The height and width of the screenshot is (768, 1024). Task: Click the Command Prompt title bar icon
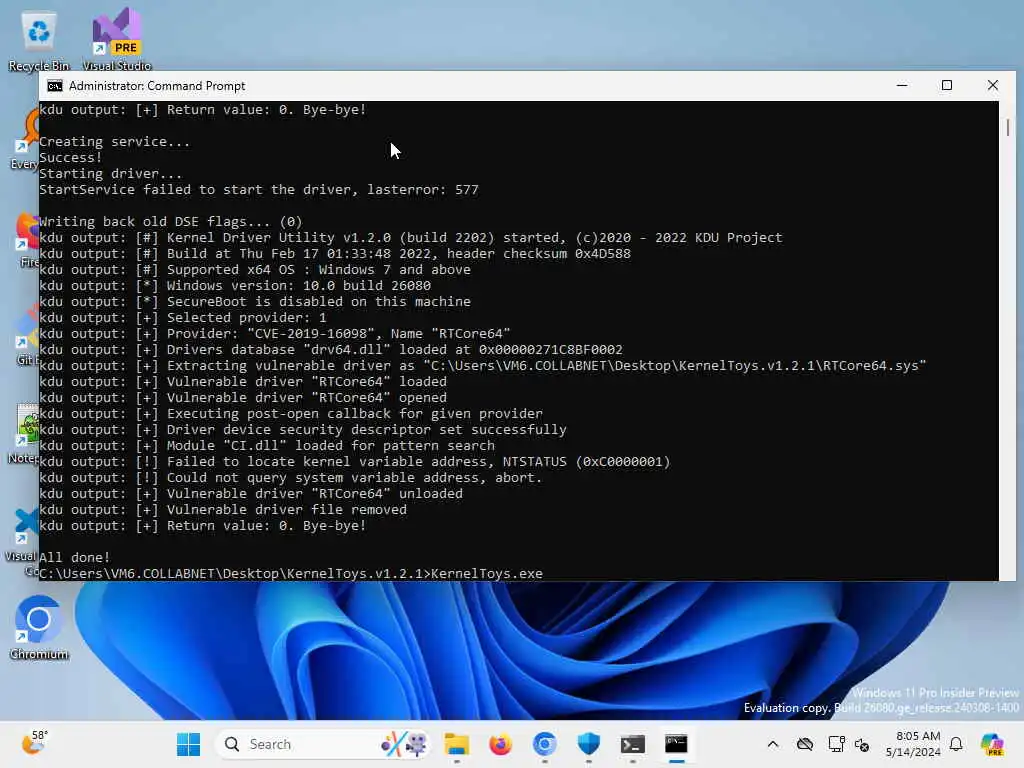[55, 86]
